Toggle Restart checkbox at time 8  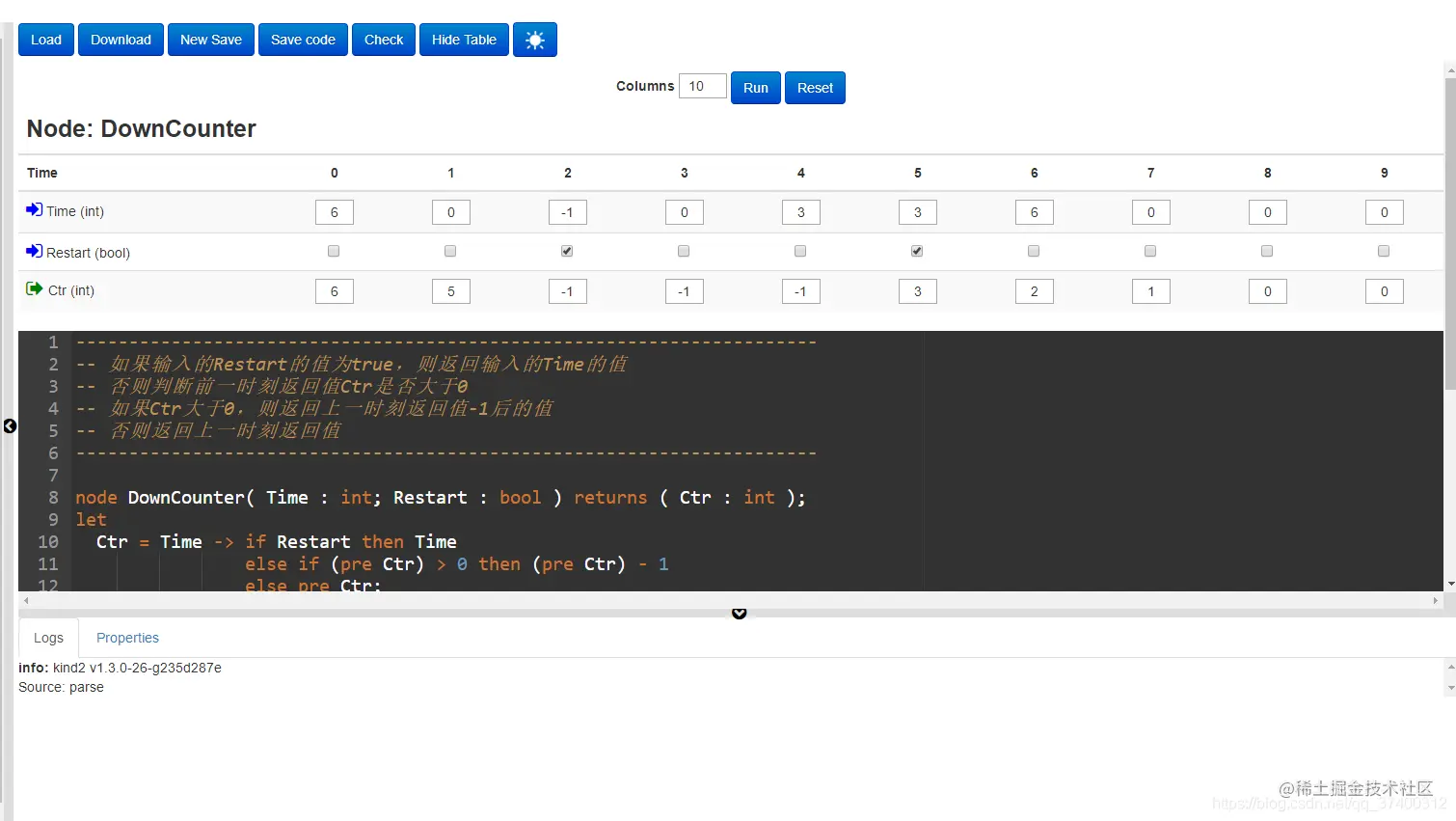click(1267, 251)
